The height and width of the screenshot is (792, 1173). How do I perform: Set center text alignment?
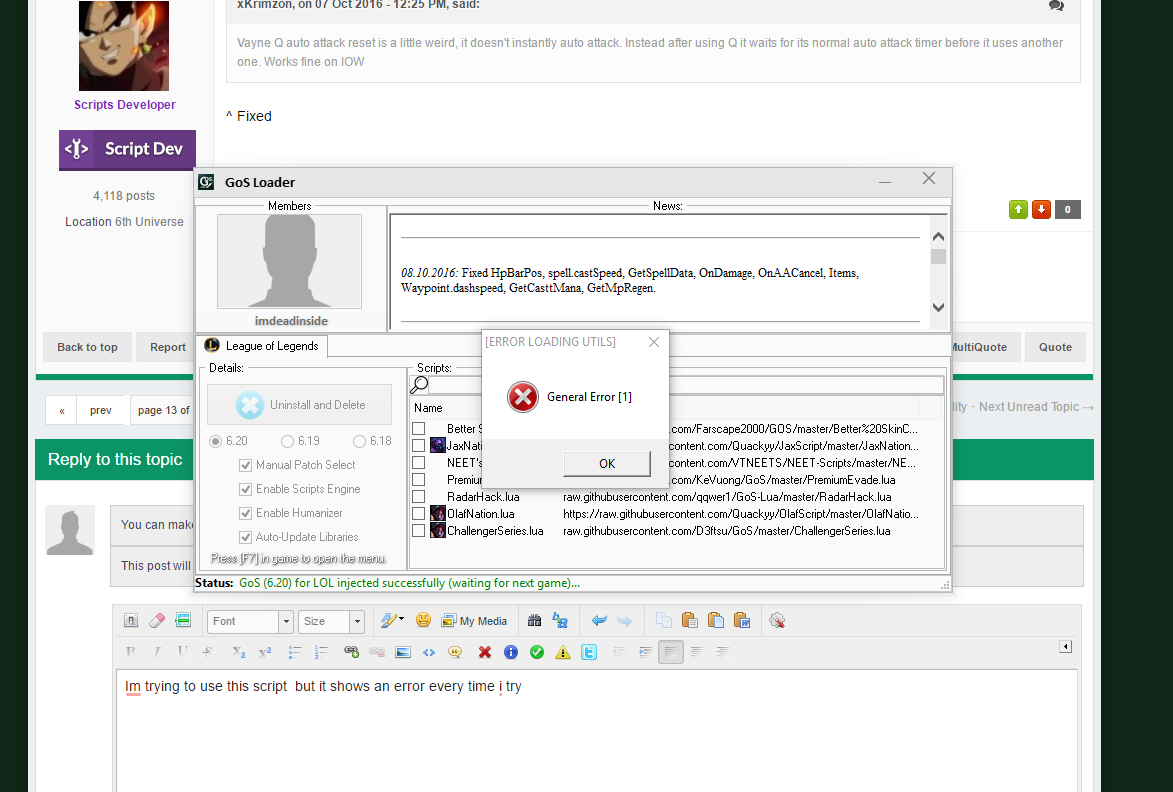tap(696, 652)
